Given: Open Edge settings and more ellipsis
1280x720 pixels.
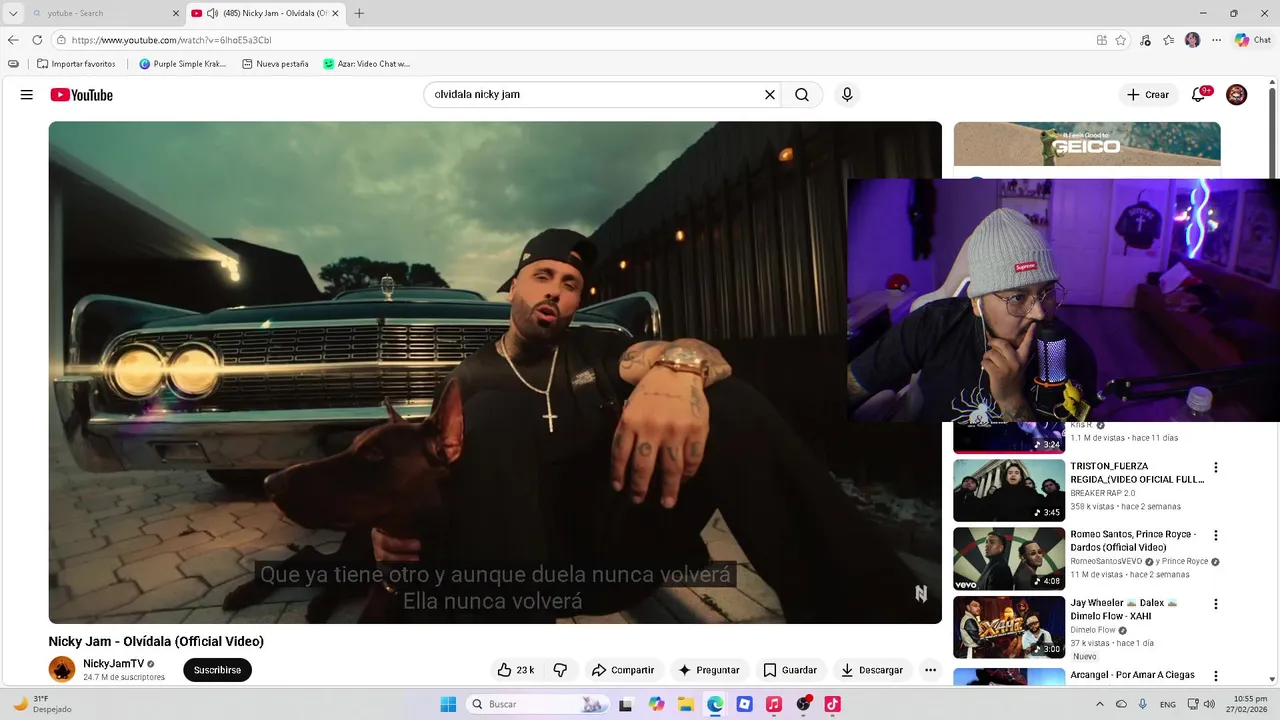Looking at the screenshot, I should [x=1216, y=40].
